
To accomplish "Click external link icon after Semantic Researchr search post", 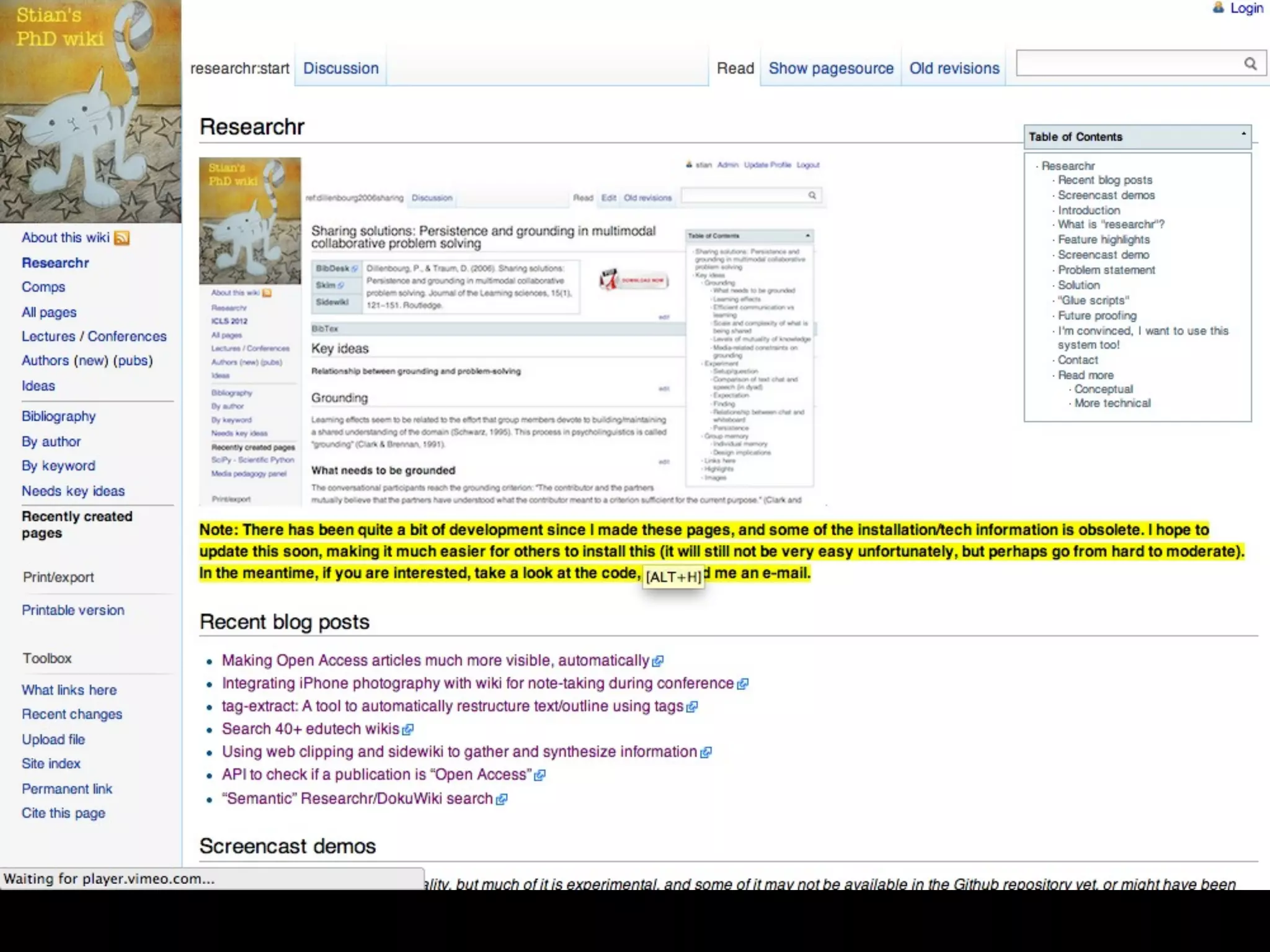I will 502,800.
